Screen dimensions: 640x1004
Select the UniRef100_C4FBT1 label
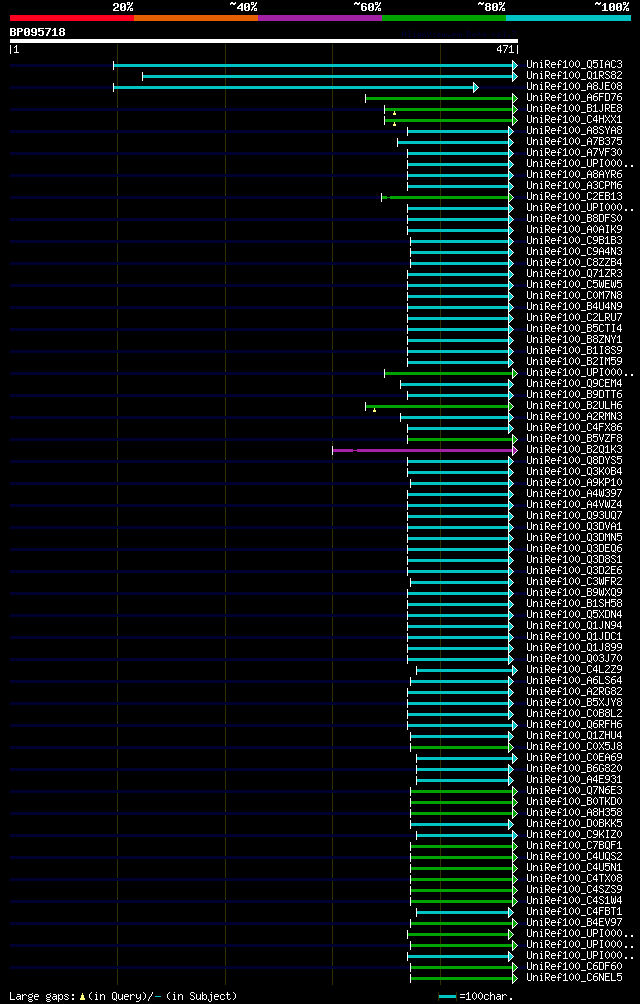click(x=574, y=912)
